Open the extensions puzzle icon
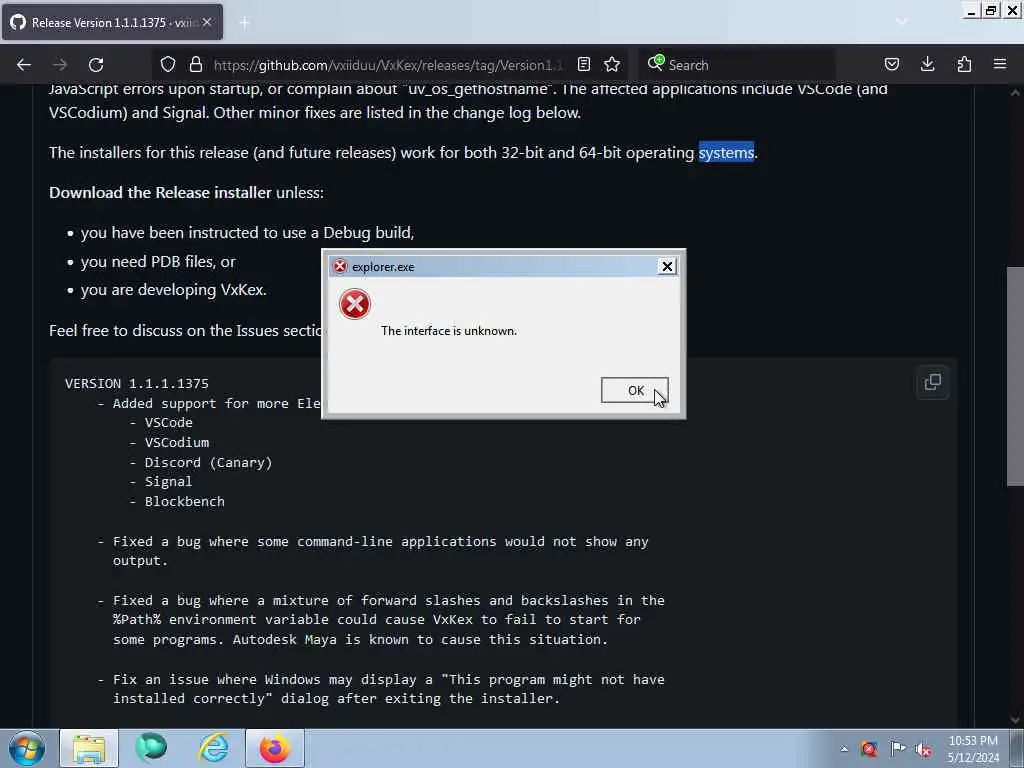This screenshot has height=768, width=1024. 964,65
